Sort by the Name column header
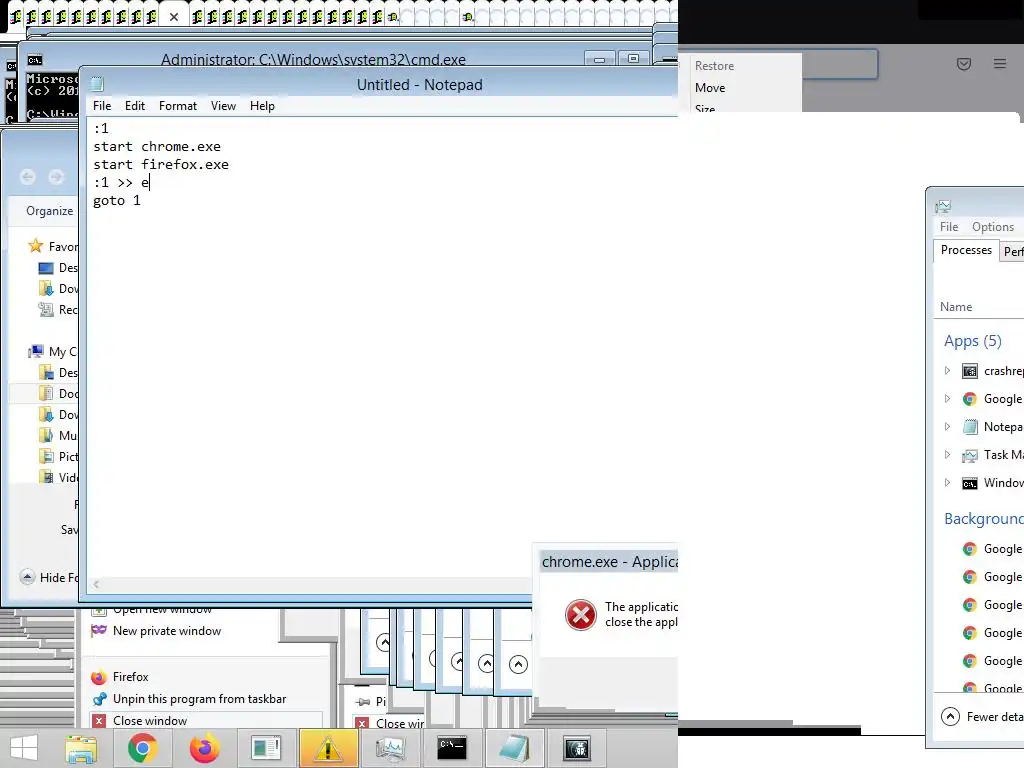1024x768 pixels. coord(956,307)
